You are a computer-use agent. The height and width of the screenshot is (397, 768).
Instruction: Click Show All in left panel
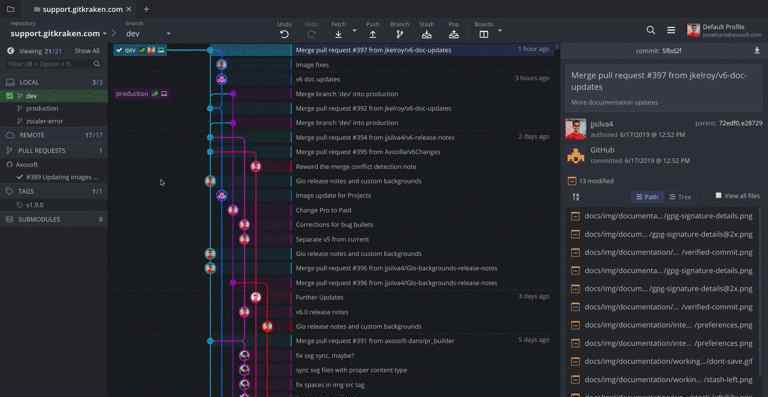point(87,50)
